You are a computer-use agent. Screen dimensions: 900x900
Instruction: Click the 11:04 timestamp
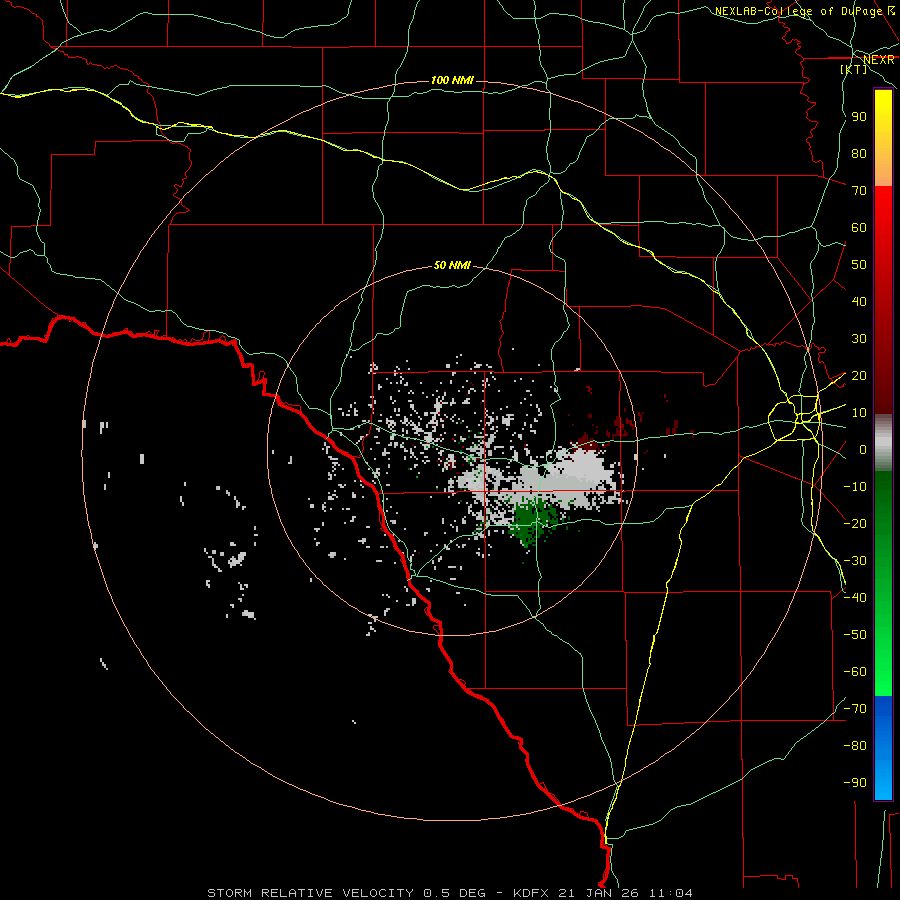(x=670, y=893)
